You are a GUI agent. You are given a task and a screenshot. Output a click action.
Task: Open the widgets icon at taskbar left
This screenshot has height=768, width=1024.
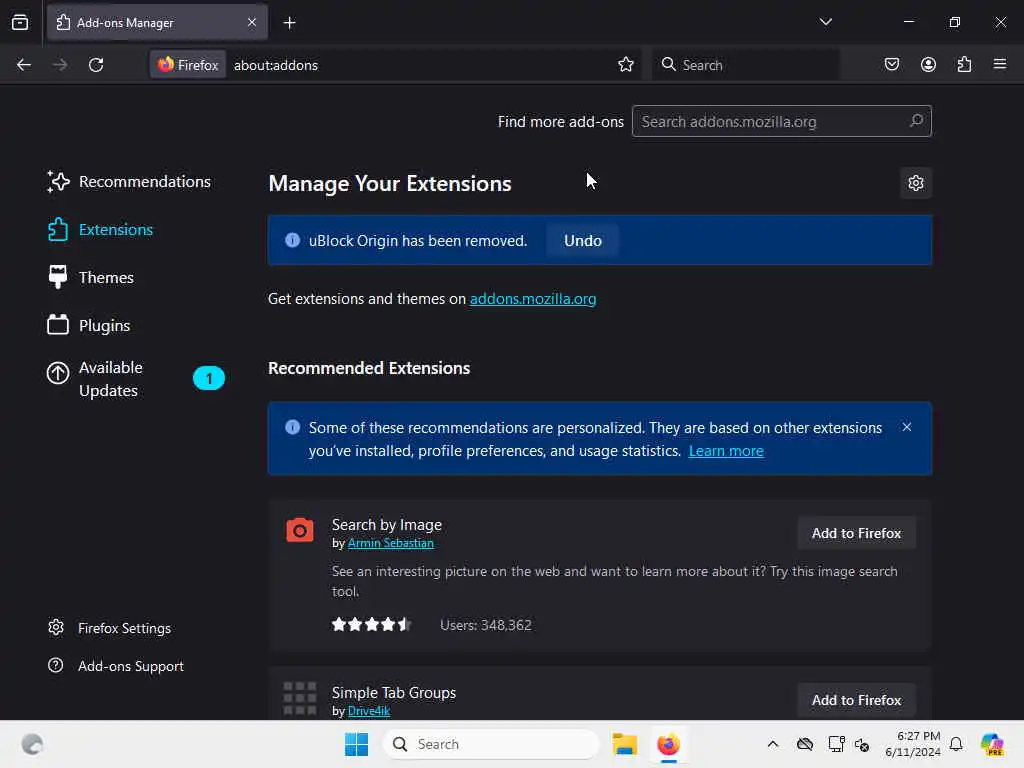click(32, 744)
